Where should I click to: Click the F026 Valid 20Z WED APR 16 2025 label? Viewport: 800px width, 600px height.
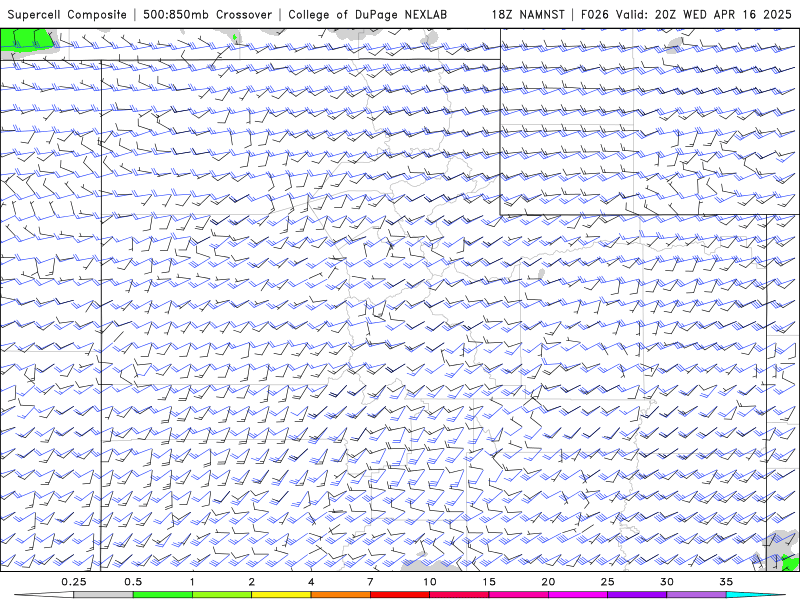point(686,14)
